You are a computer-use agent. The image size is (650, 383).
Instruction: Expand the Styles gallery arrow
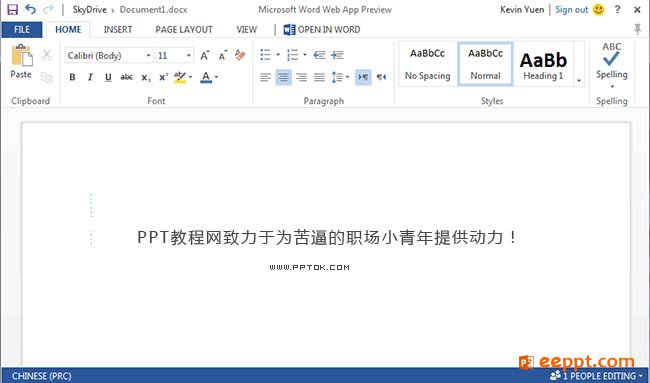(579, 80)
